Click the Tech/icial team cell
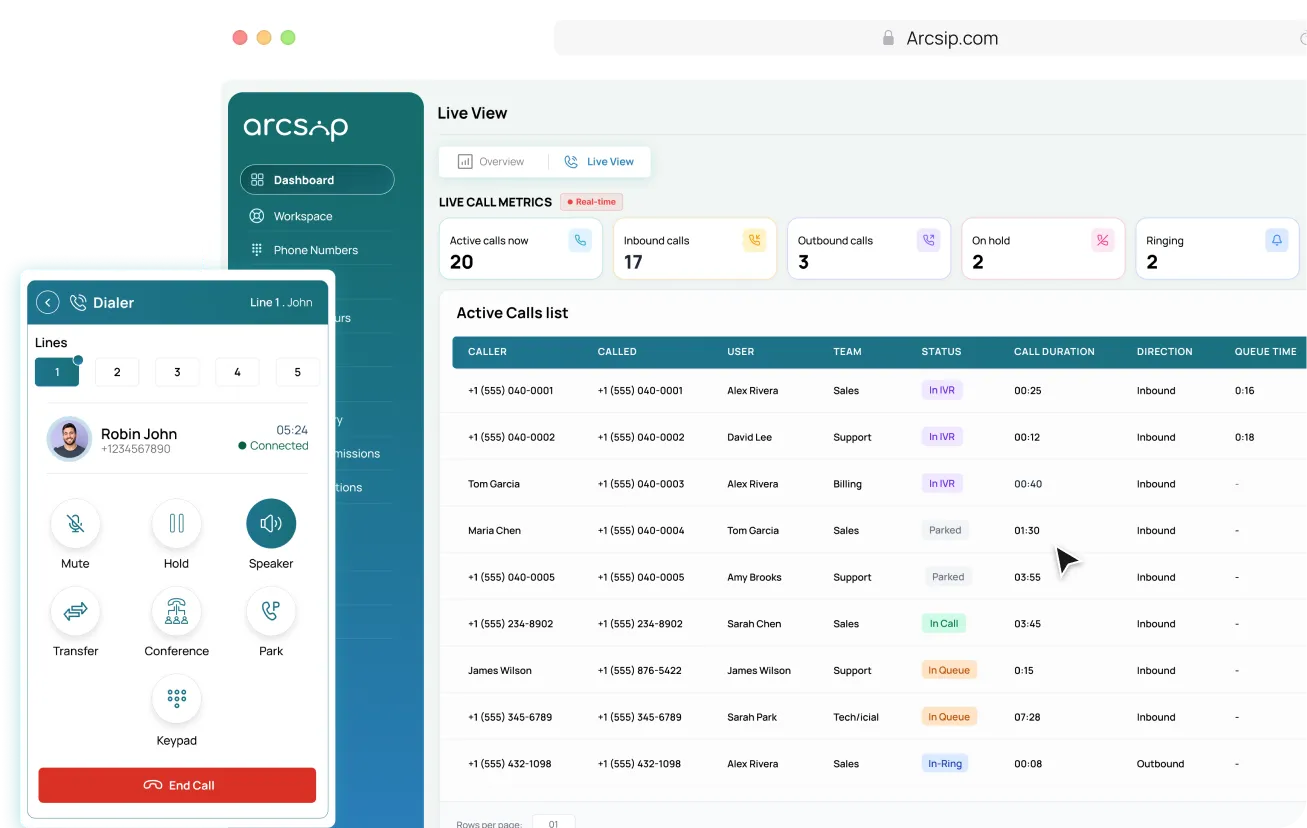This screenshot has width=1307, height=828. (x=856, y=717)
